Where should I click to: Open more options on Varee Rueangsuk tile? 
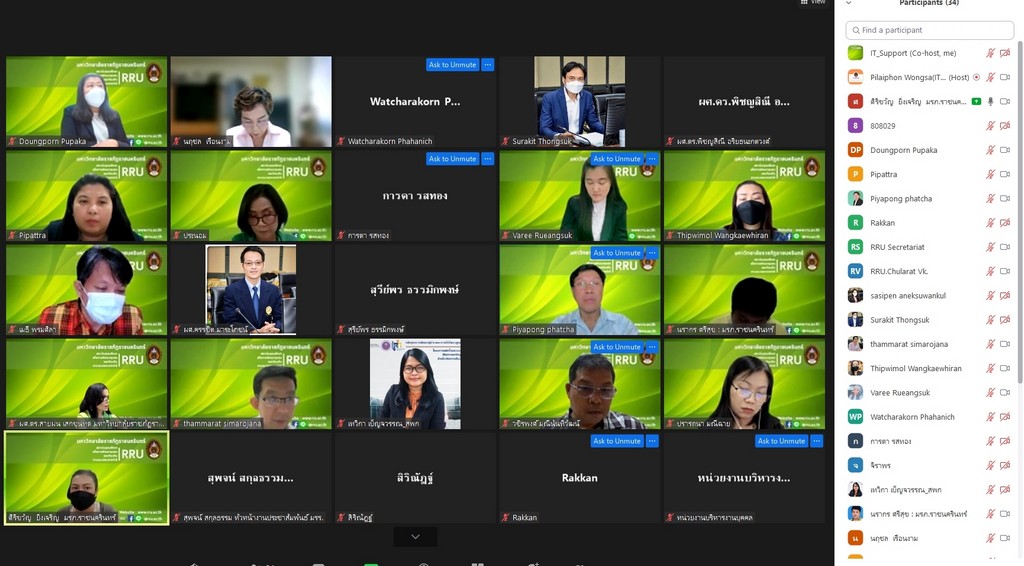click(652, 159)
